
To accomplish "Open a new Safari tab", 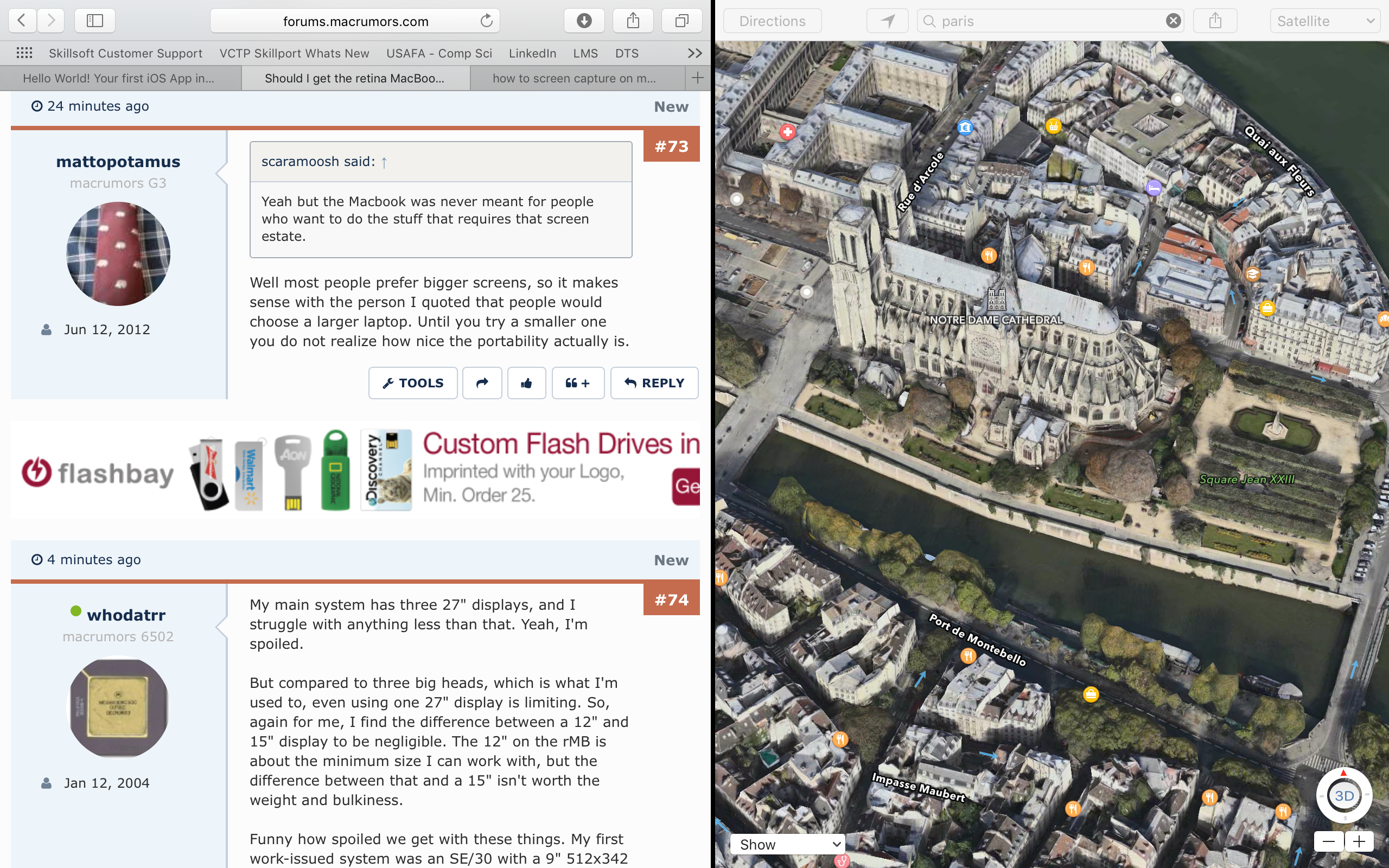I will point(697,78).
